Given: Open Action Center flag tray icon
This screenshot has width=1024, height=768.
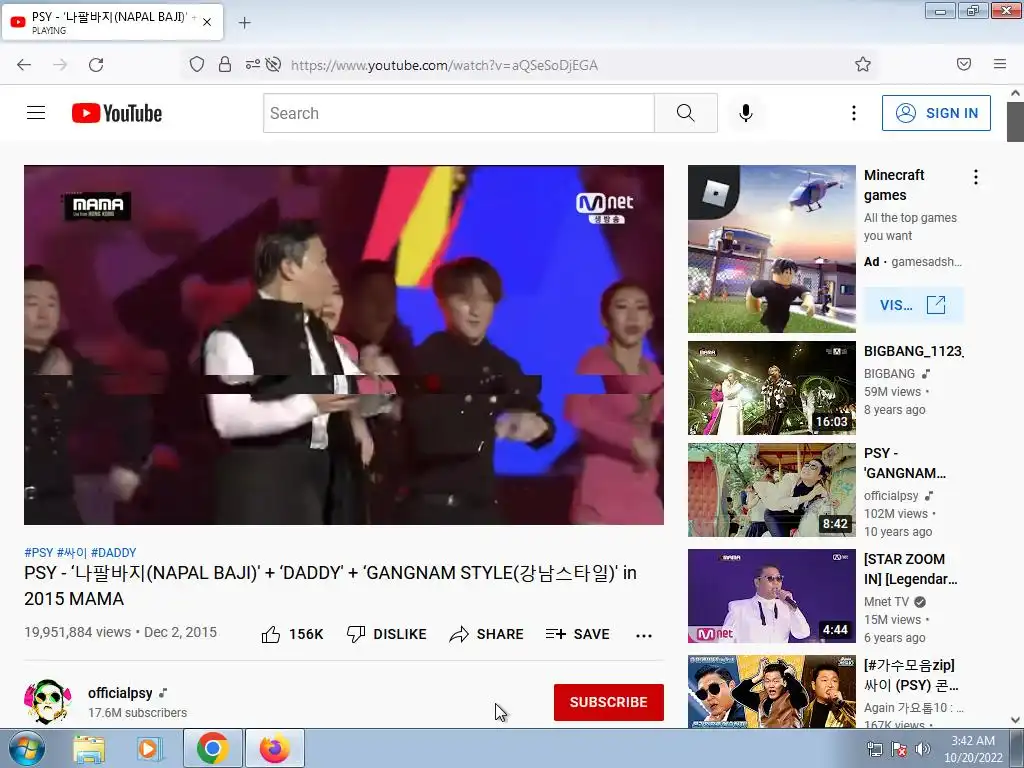Looking at the screenshot, I should click(899, 749).
